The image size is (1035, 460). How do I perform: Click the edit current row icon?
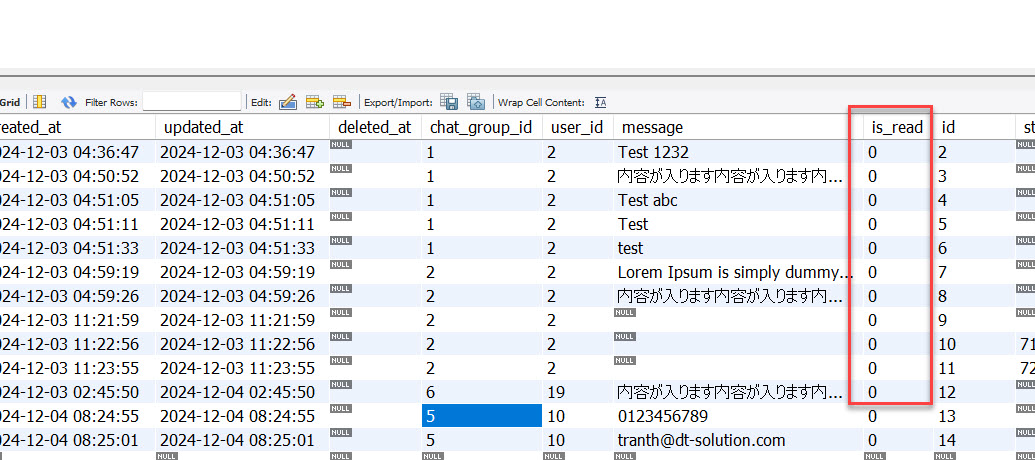tap(288, 102)
